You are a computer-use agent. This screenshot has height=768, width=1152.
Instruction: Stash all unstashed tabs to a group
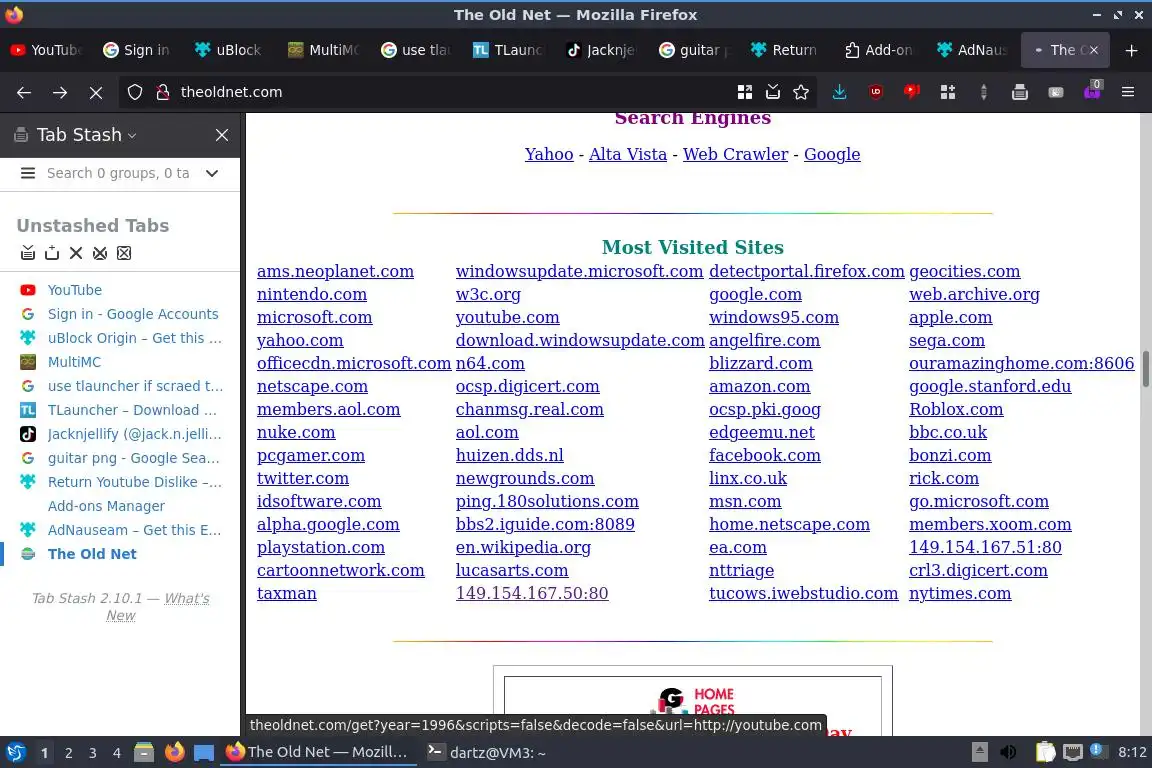(x=28, y=253)
